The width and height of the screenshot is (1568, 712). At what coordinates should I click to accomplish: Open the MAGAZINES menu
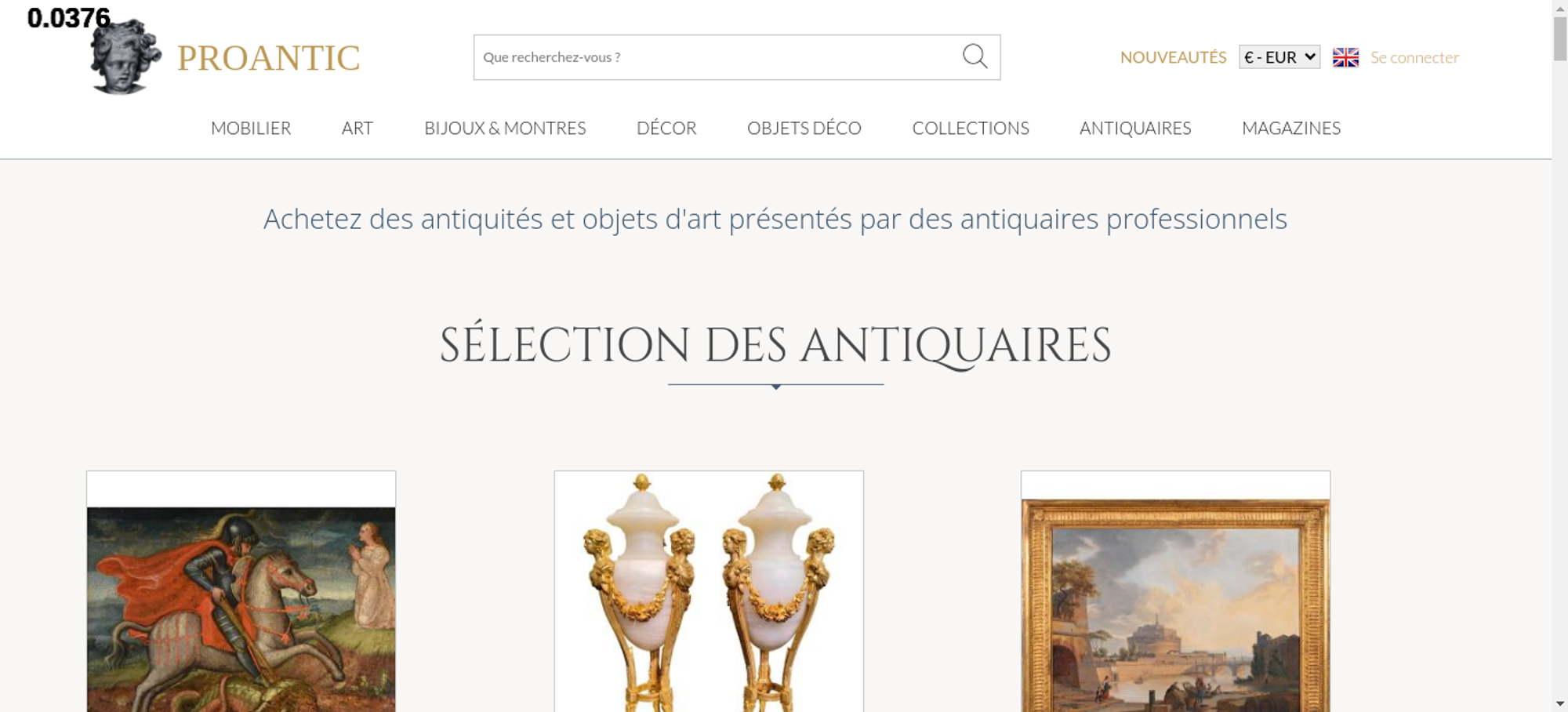tap(1291, 128)
